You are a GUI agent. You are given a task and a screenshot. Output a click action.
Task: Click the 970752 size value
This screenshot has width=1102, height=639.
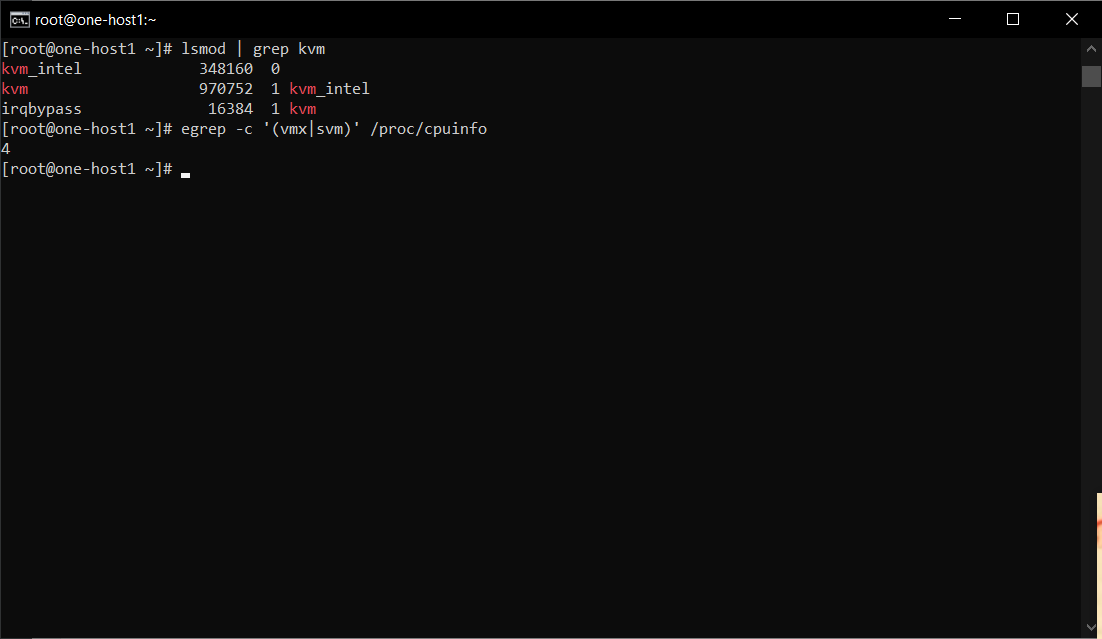(226, 89)
